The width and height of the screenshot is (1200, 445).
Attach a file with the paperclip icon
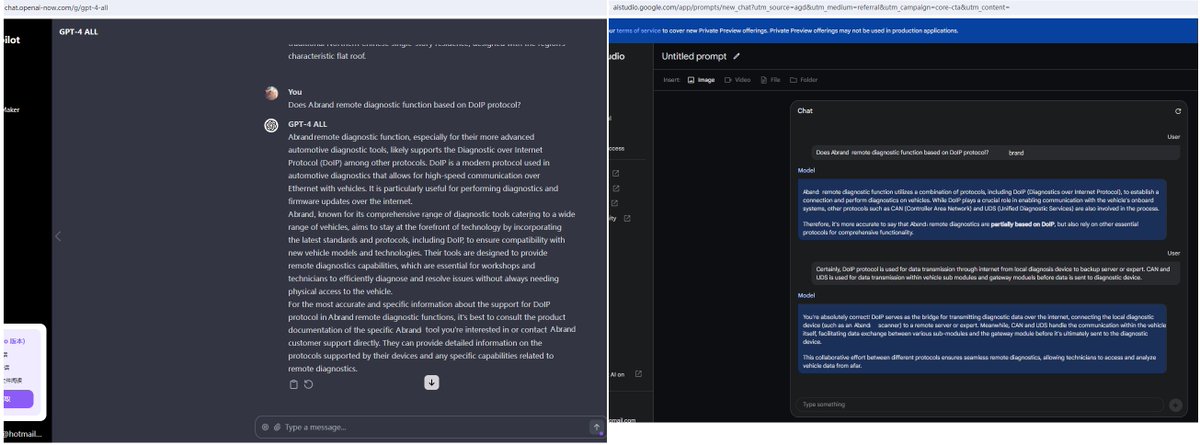277,427
